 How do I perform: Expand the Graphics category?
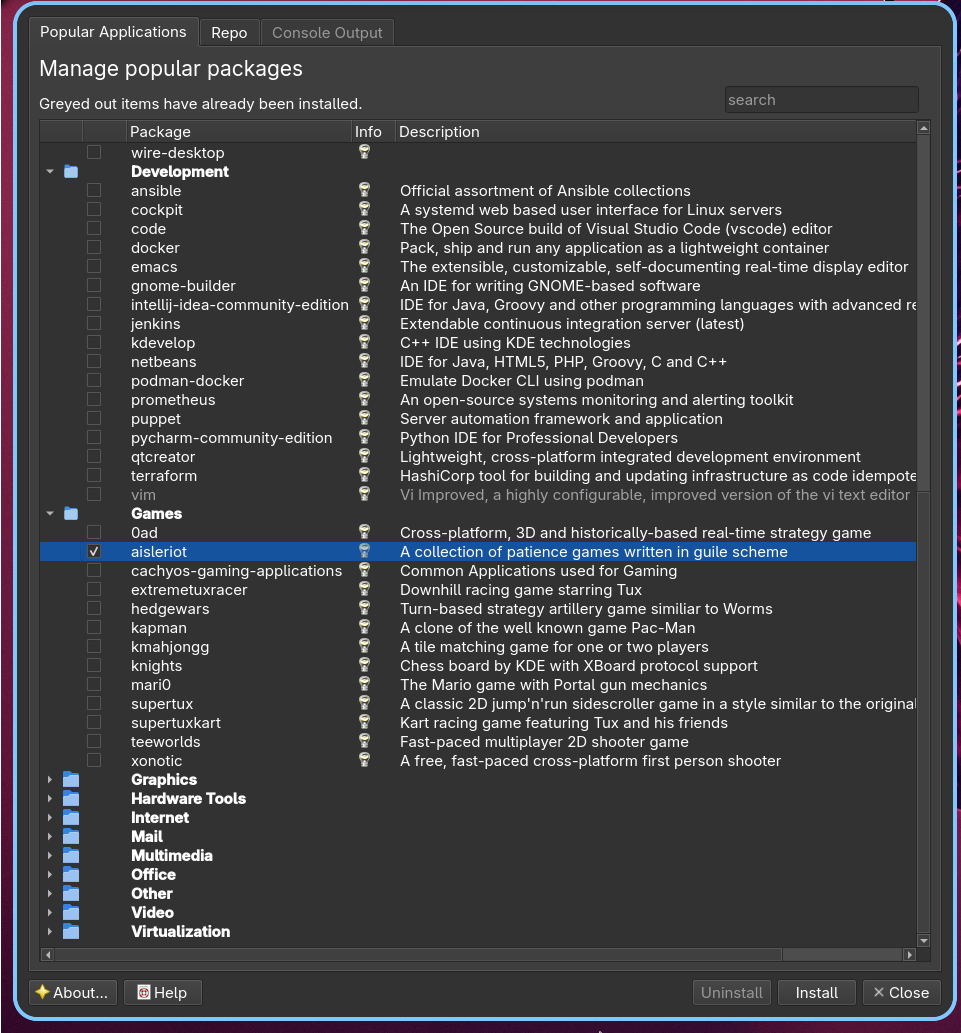click(x=50, y=779)
